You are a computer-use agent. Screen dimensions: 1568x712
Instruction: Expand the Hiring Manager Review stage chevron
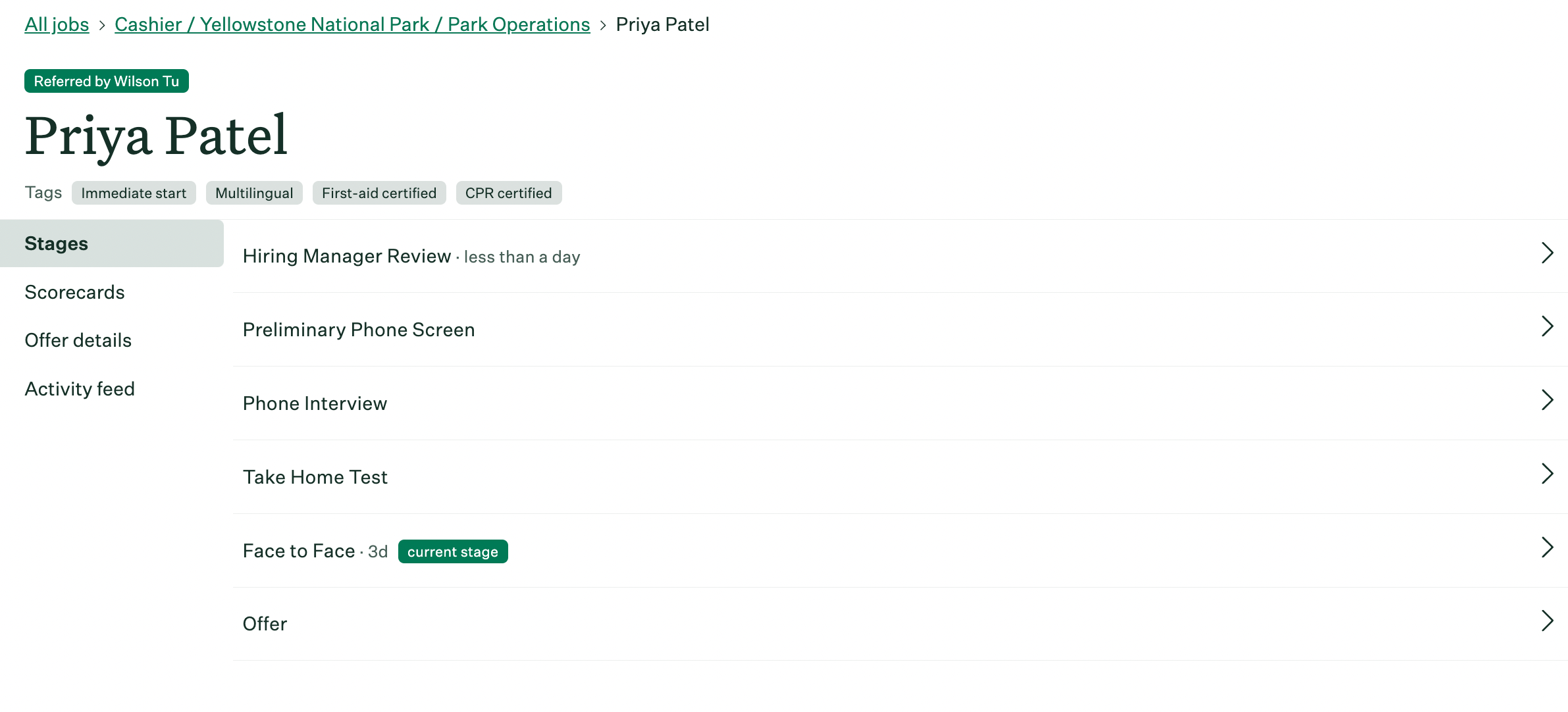1546,255
